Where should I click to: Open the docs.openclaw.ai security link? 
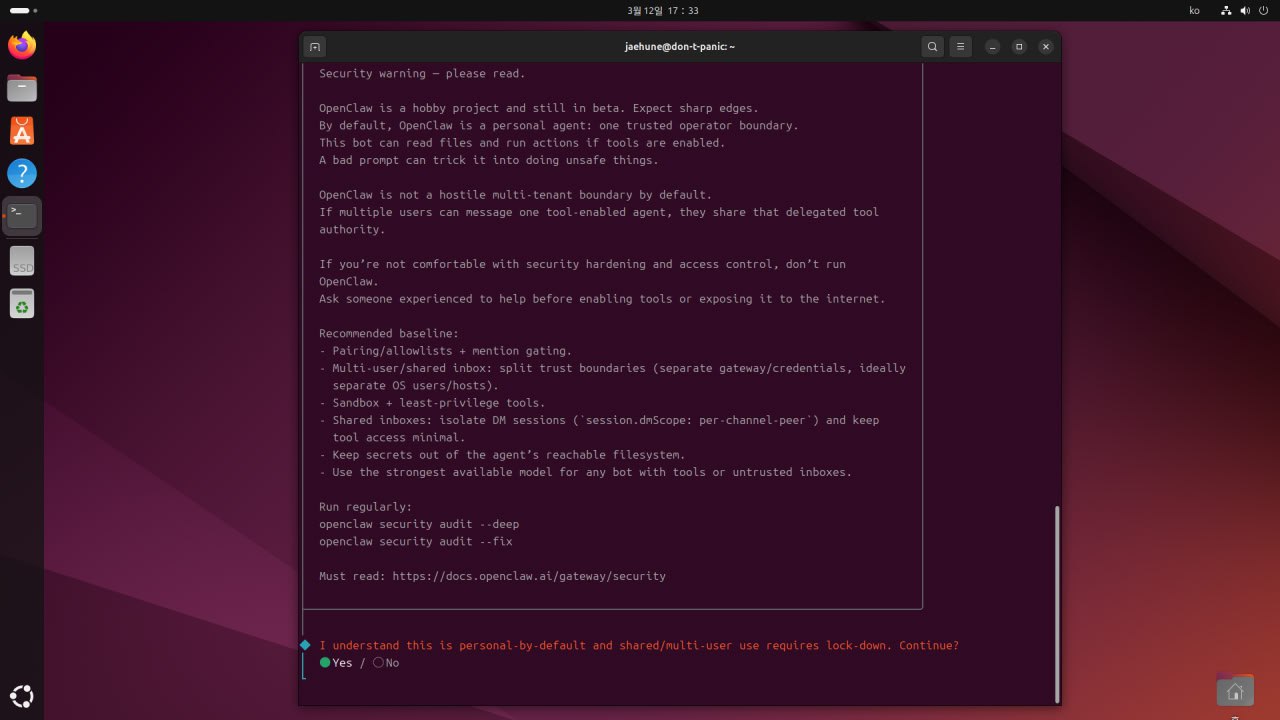coord(528,576)
